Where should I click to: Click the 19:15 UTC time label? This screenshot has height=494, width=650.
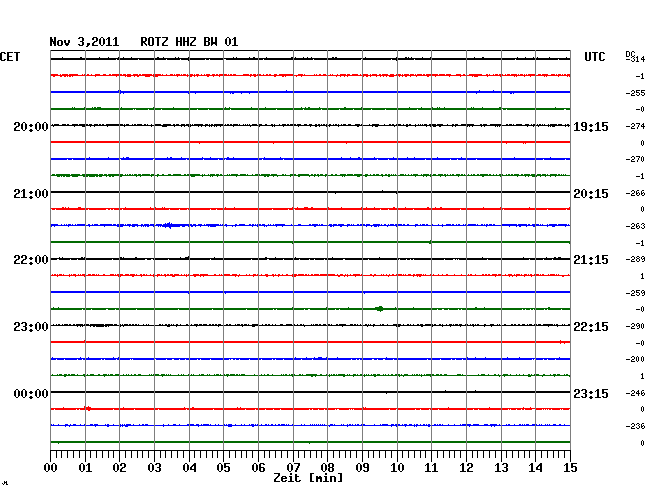591,127
